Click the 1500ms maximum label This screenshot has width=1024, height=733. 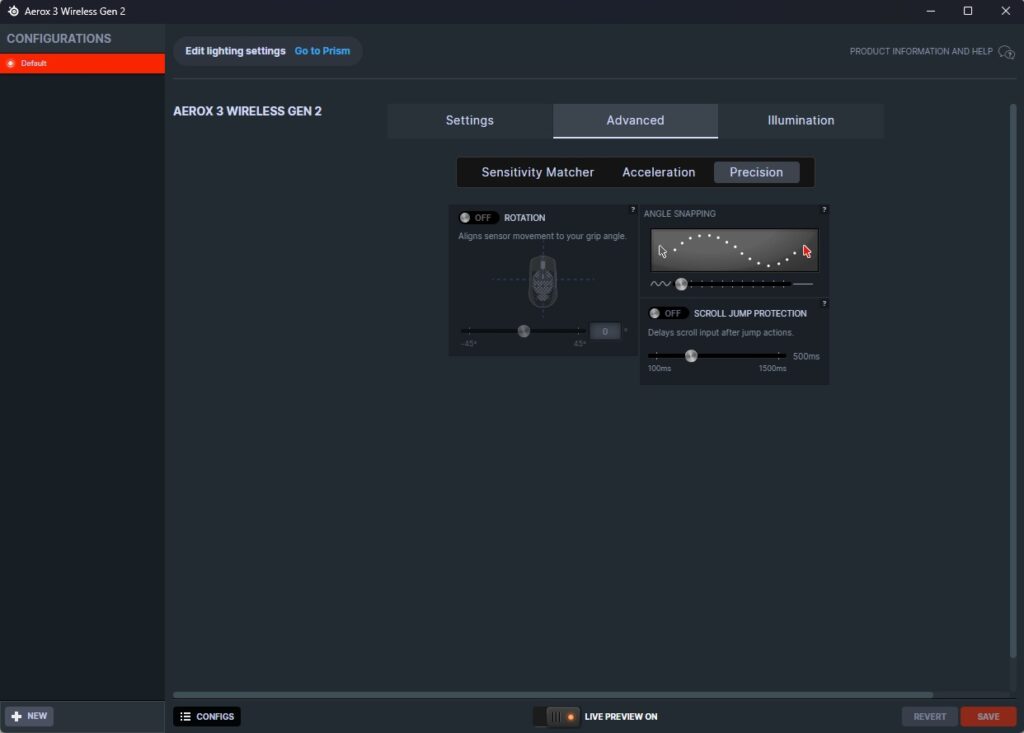pyautogui.click(x=772, y=368)
